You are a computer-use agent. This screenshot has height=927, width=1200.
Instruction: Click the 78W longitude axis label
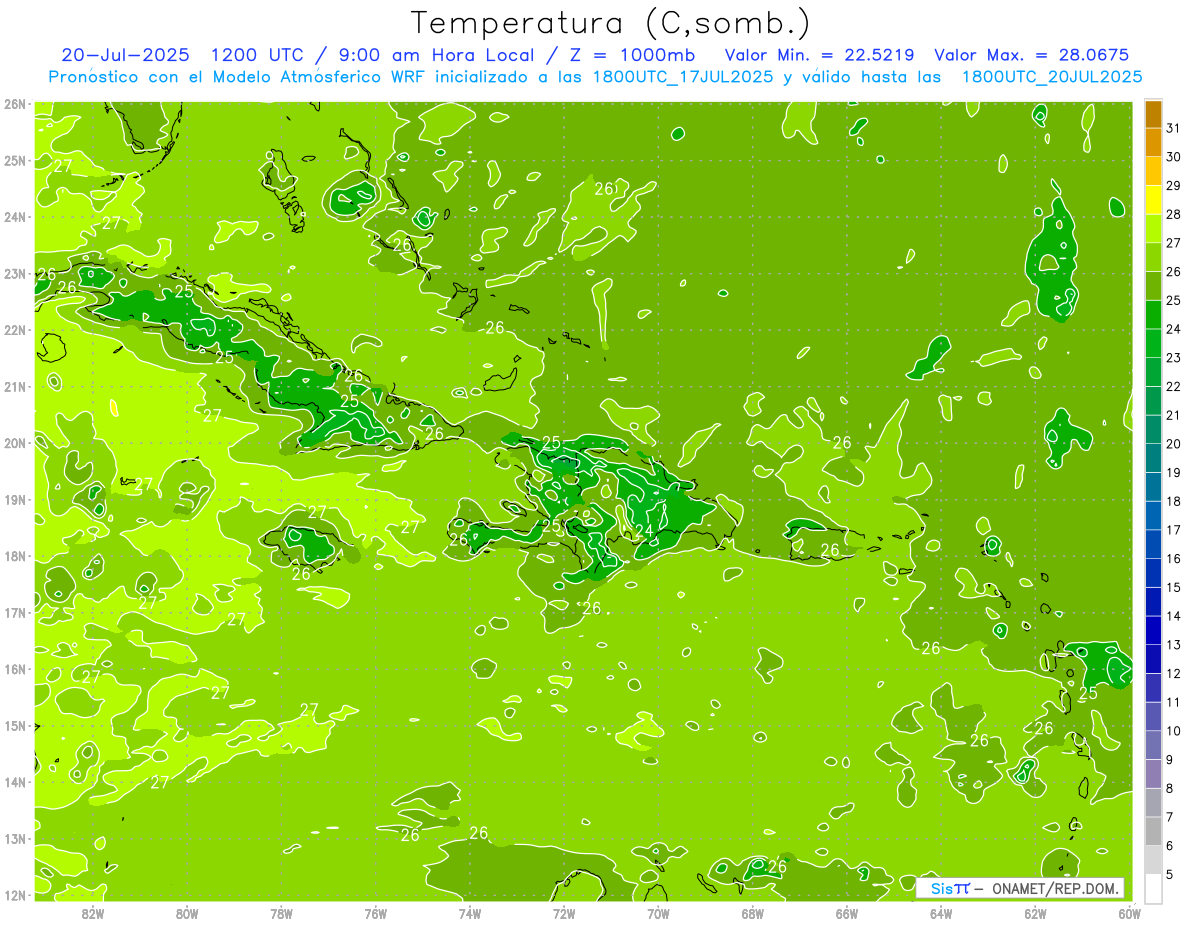[x=282, y=913]
